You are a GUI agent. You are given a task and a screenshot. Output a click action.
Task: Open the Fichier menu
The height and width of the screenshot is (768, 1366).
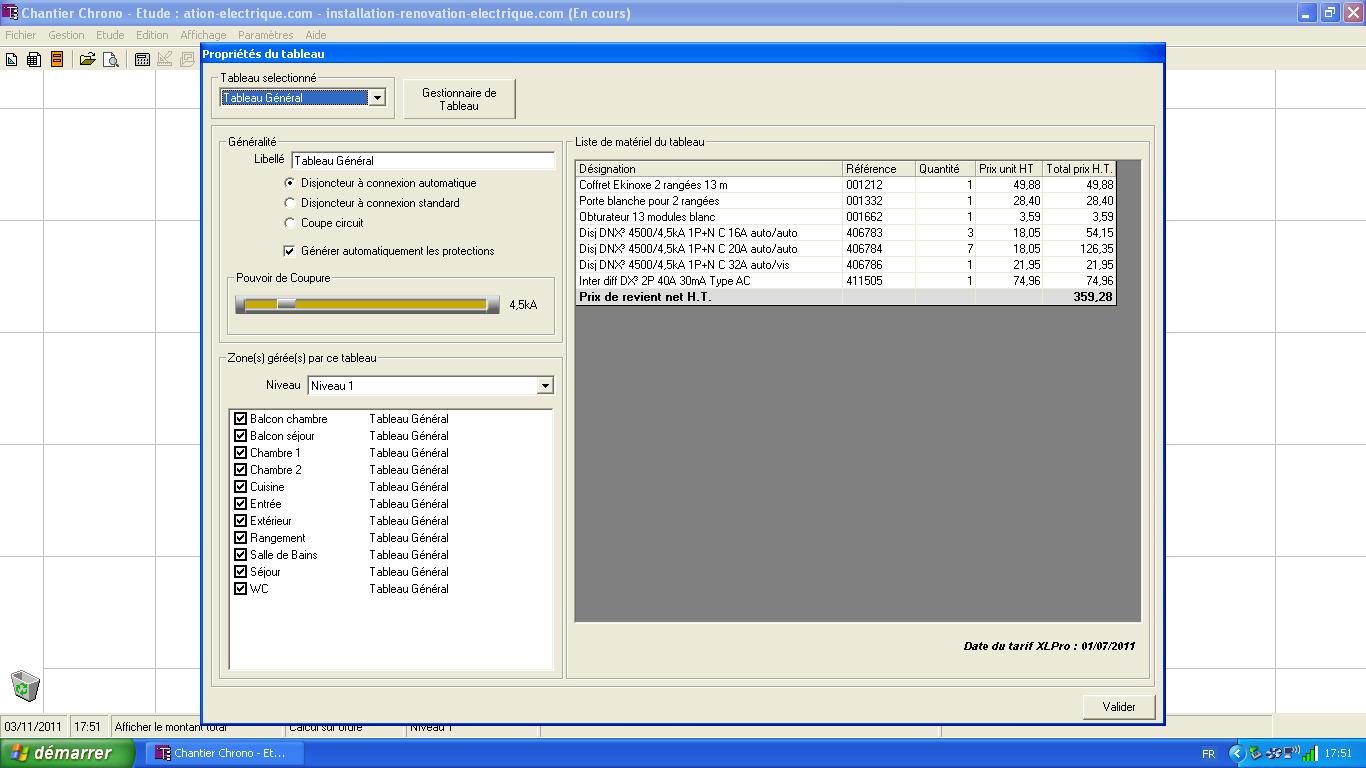[x=20, y=35]
